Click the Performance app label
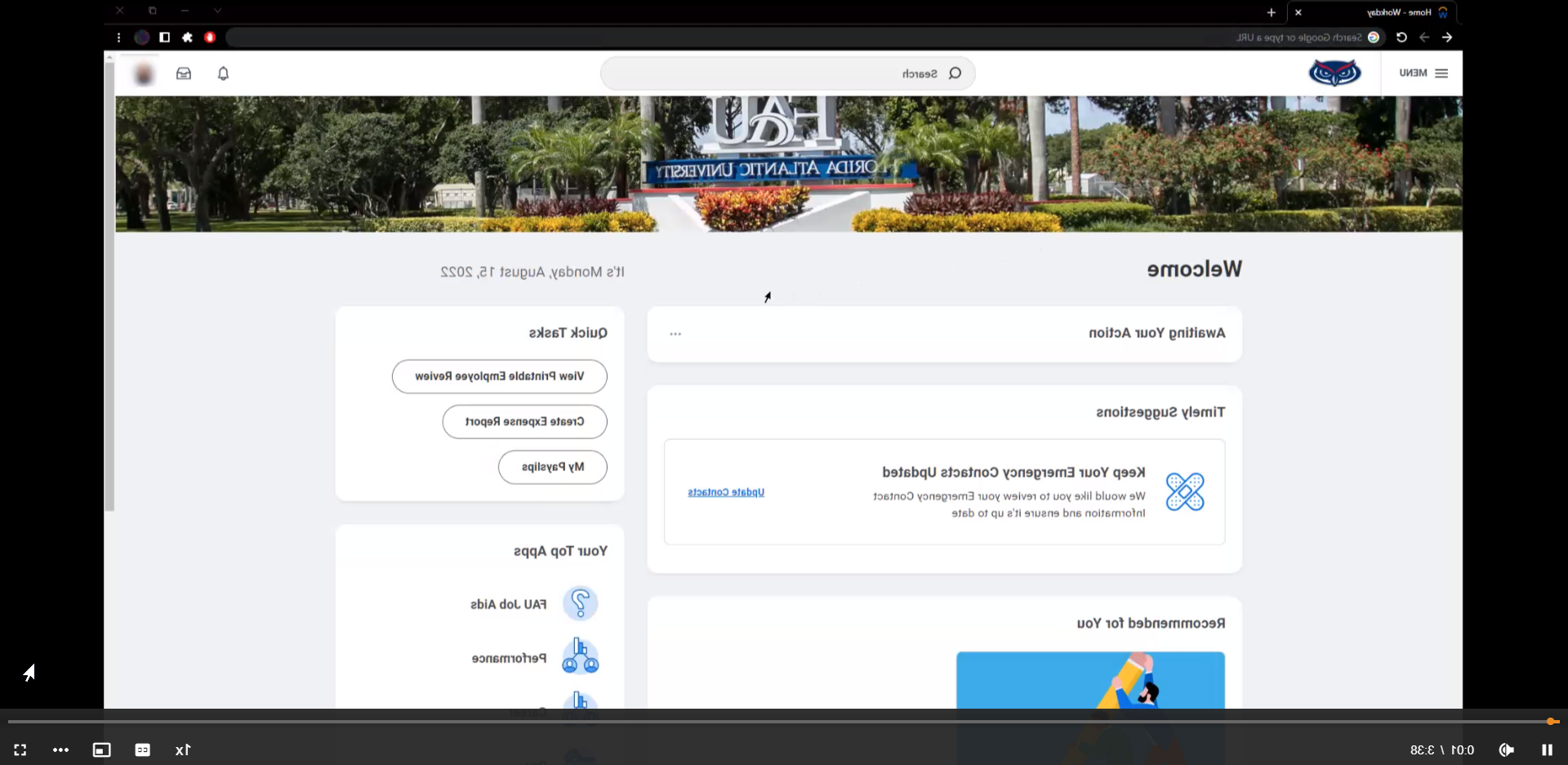This screenshot has width=1568, height=765. [x=509, y=658]
